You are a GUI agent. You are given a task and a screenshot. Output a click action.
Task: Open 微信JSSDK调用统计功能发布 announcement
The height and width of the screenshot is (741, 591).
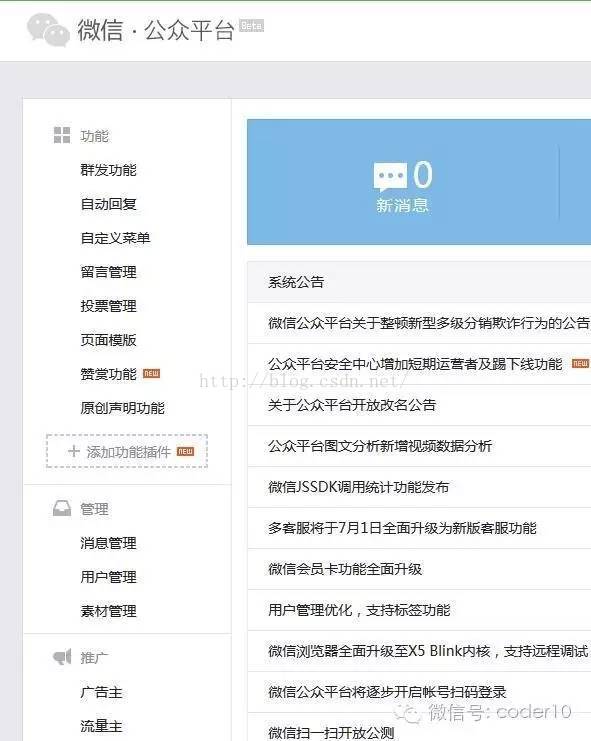(359, 487)
